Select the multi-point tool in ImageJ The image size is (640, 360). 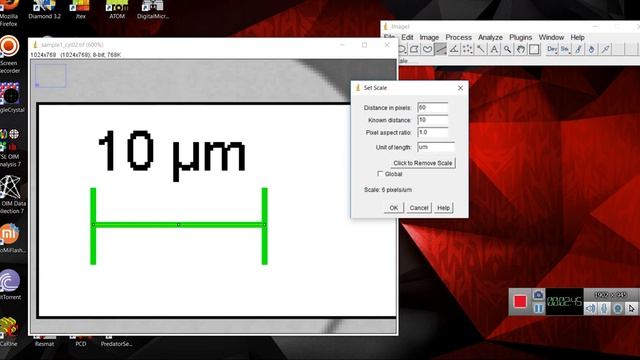tap(467, 49)
